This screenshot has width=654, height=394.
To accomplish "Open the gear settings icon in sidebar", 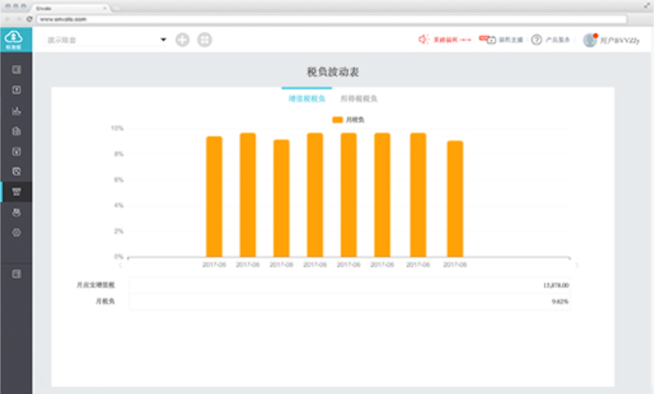I will point(16,233).
